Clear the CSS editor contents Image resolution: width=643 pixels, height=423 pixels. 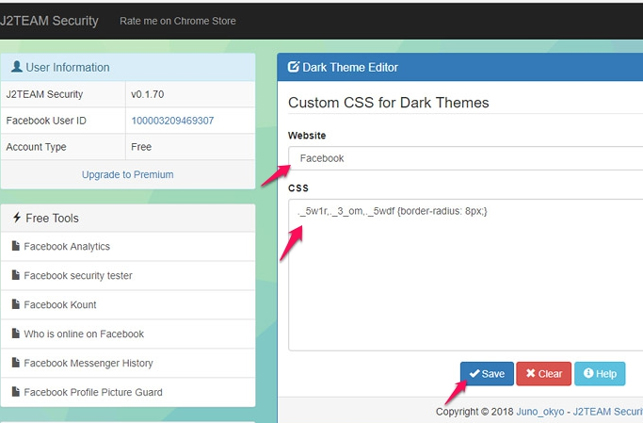click(x=544, y=374)
